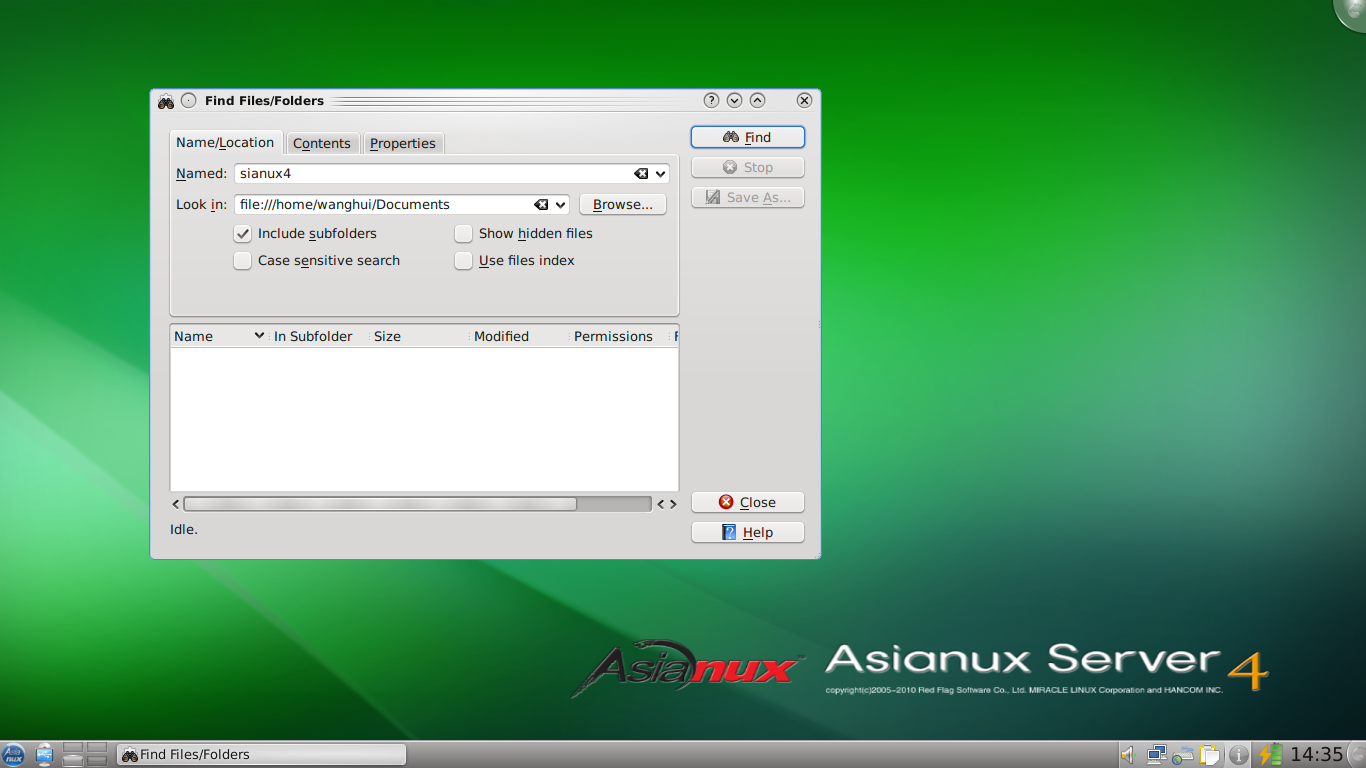This screenshot has height=768, width=1366.
Task: Click Browse to choose a folder
Action: [623, 204]
